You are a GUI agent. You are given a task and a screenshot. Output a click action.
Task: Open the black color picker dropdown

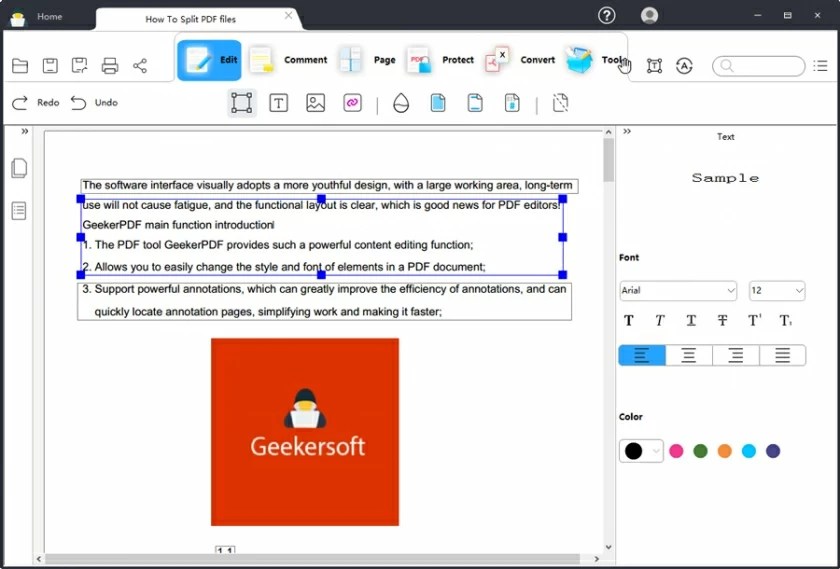641,451
